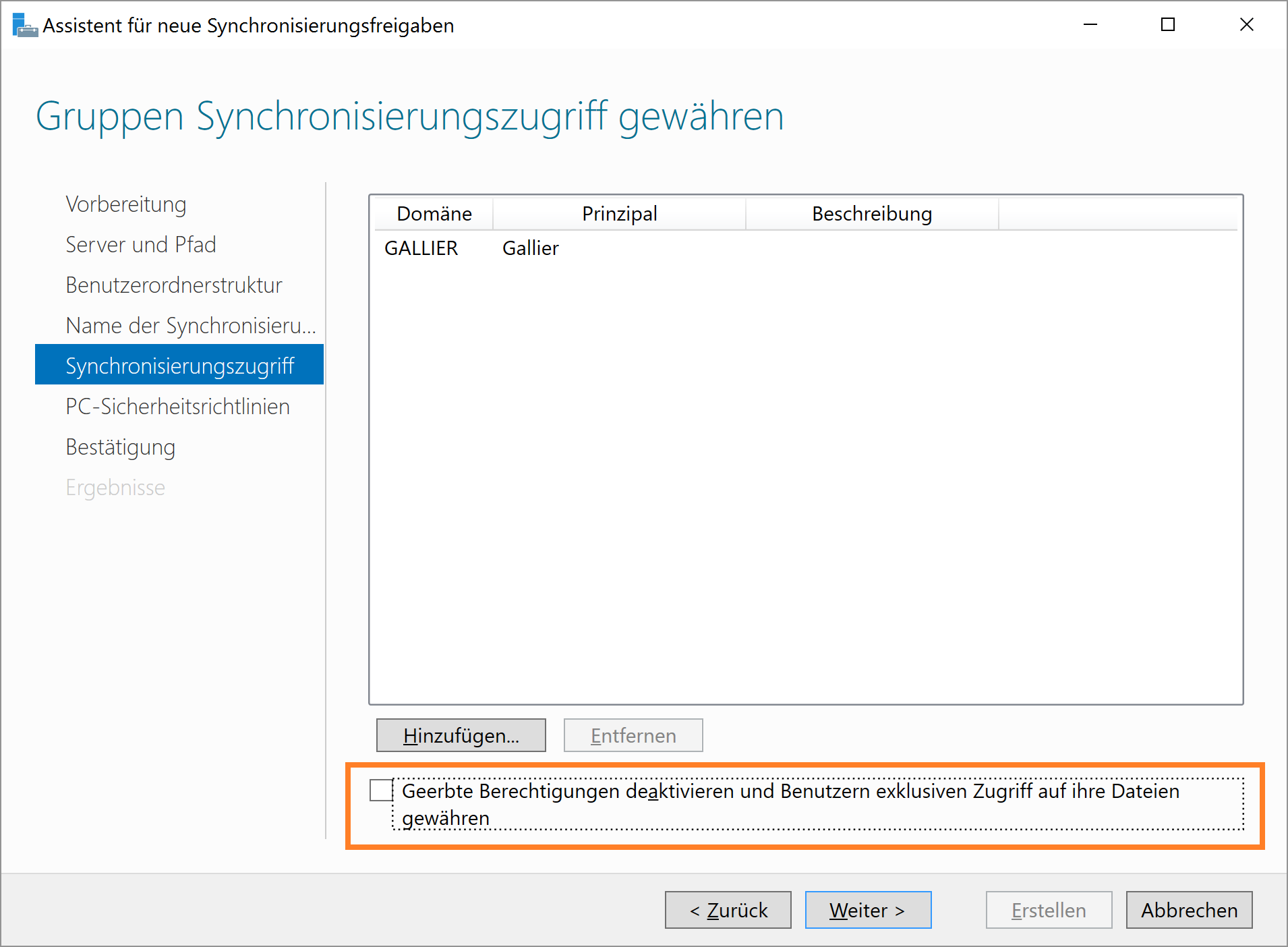
Task: Go back with the Zurück button
Action: coord(728,910)
